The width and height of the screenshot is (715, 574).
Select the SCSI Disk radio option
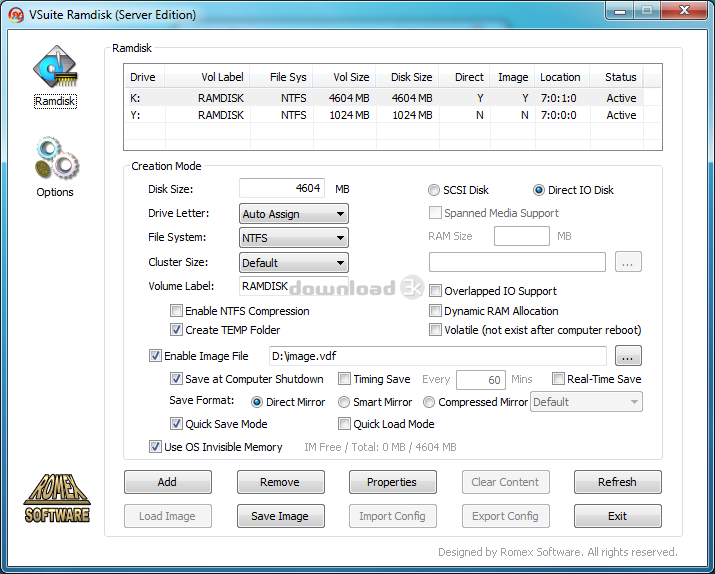(434, 190)
